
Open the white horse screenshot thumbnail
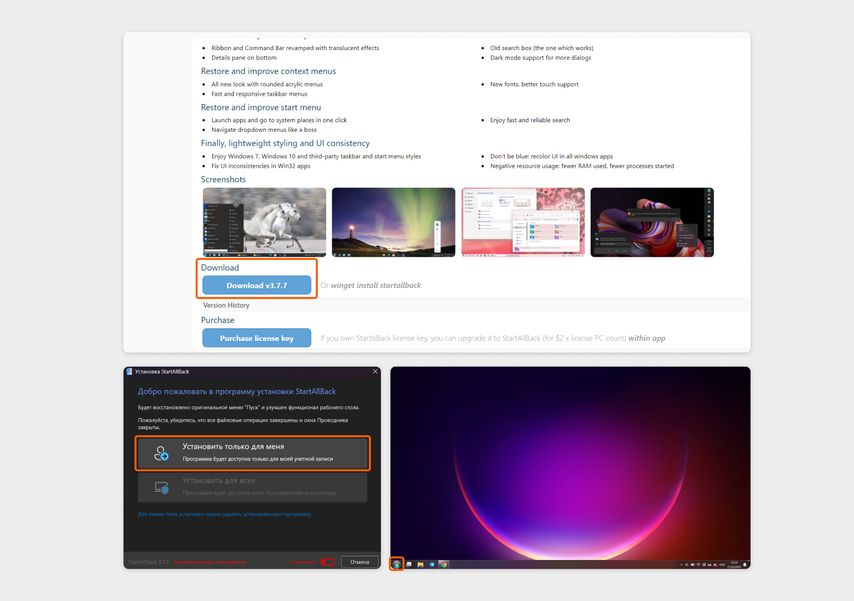click(265, 222)
